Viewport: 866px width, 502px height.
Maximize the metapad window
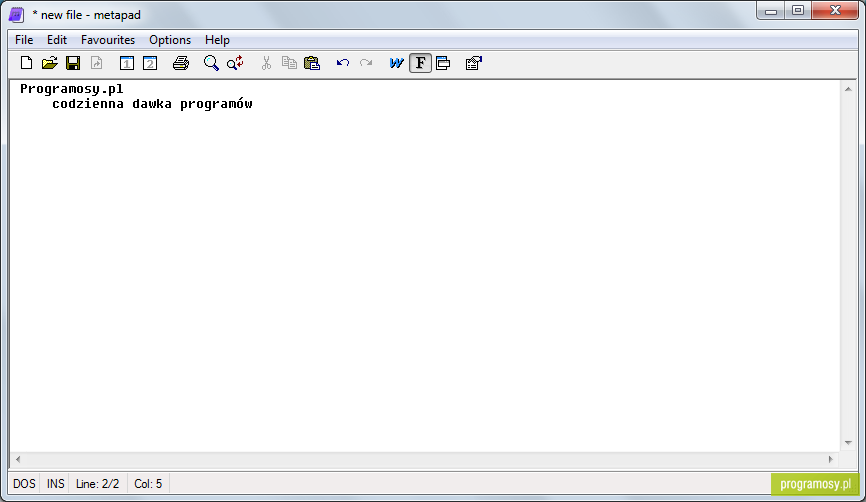click(798, 10)
